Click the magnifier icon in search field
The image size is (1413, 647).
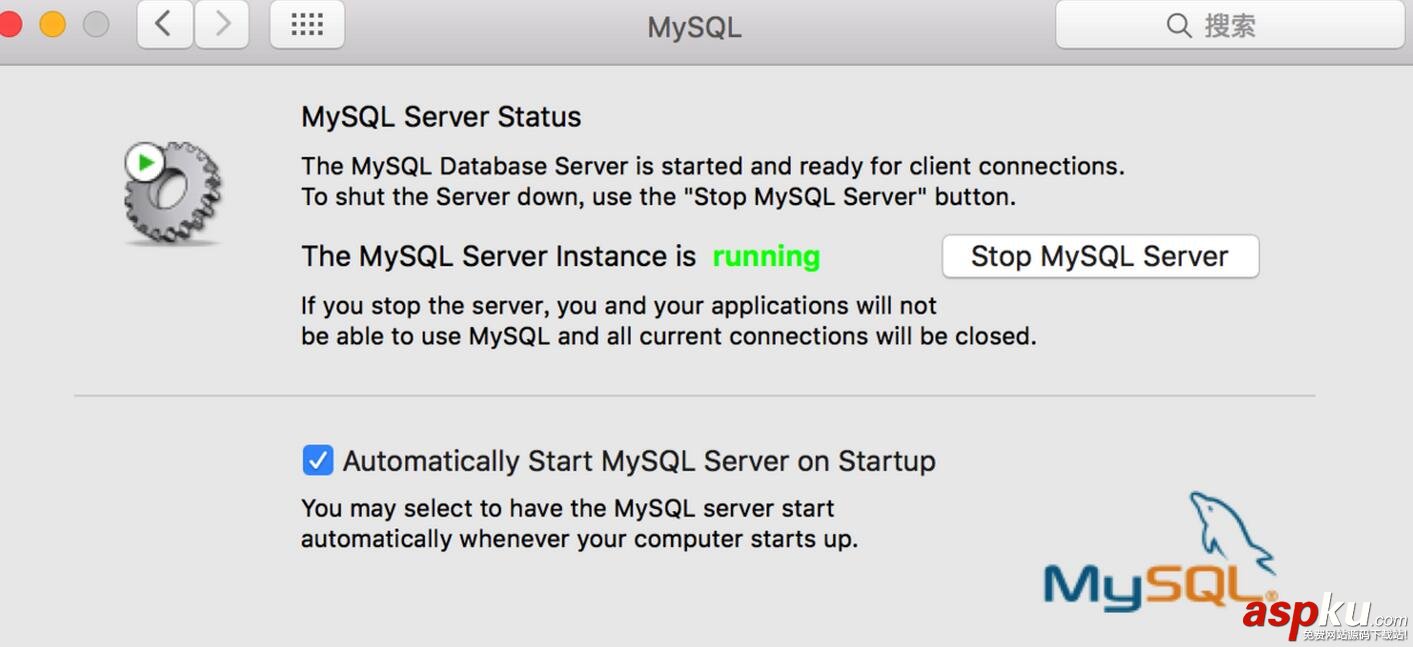pyautogui.click(x=1179, y=25)
